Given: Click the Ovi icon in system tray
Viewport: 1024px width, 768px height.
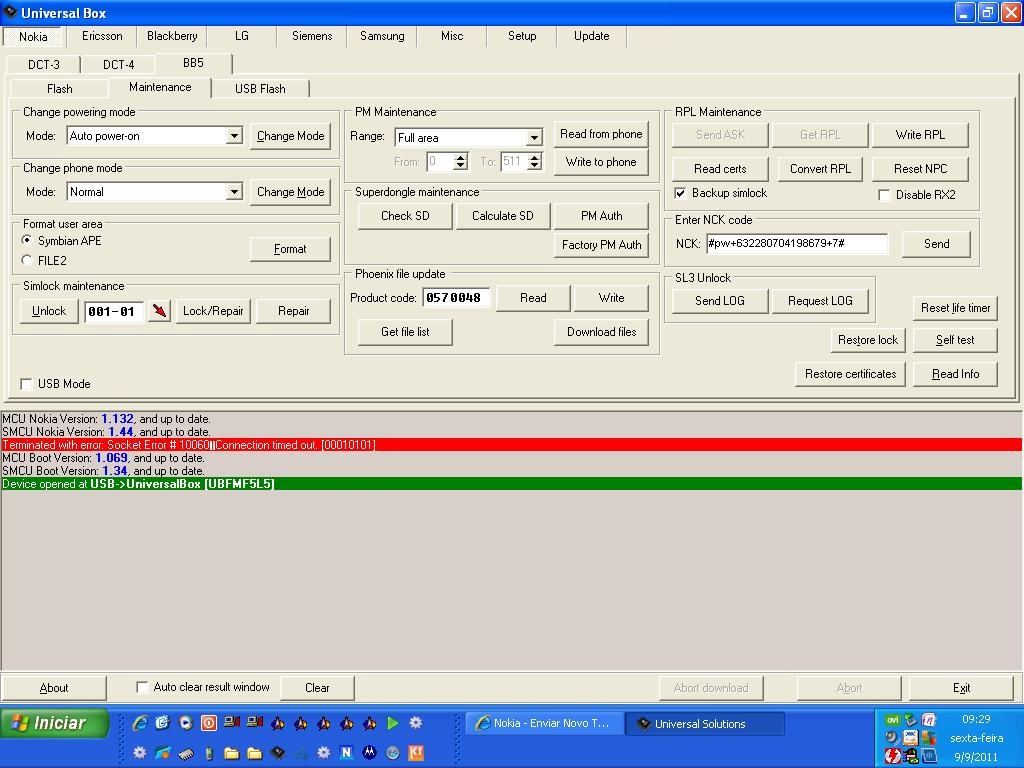Looking at the screenshot, I should (893, 720).
